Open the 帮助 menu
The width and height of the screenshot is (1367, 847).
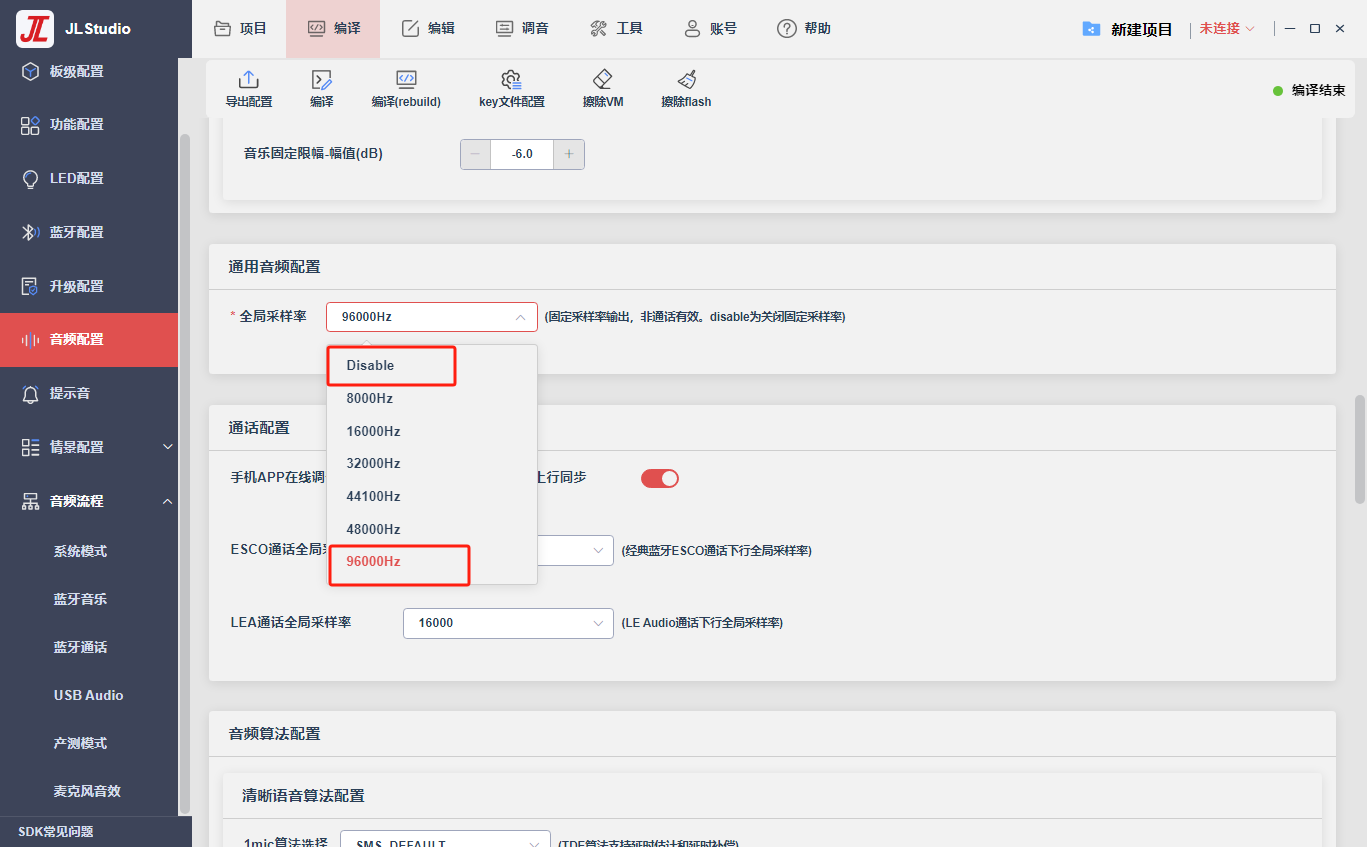coord(804,29)
